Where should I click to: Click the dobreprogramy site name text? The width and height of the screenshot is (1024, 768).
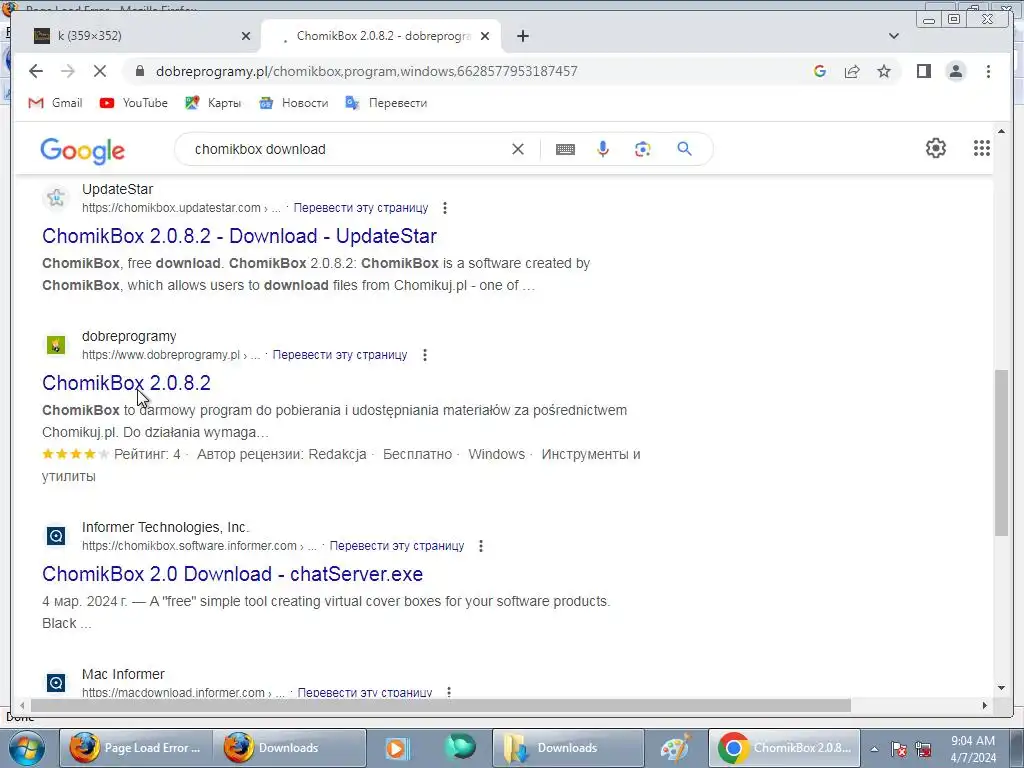pos(129,336)
